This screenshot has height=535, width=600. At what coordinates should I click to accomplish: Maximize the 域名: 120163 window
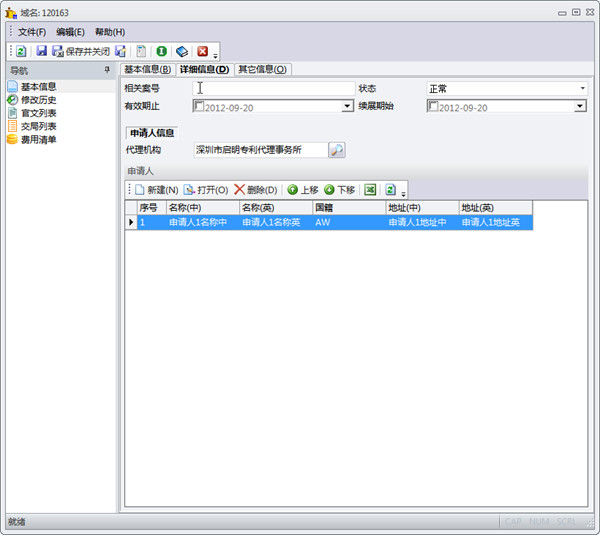pyautogui.click(x=576, y=12)
